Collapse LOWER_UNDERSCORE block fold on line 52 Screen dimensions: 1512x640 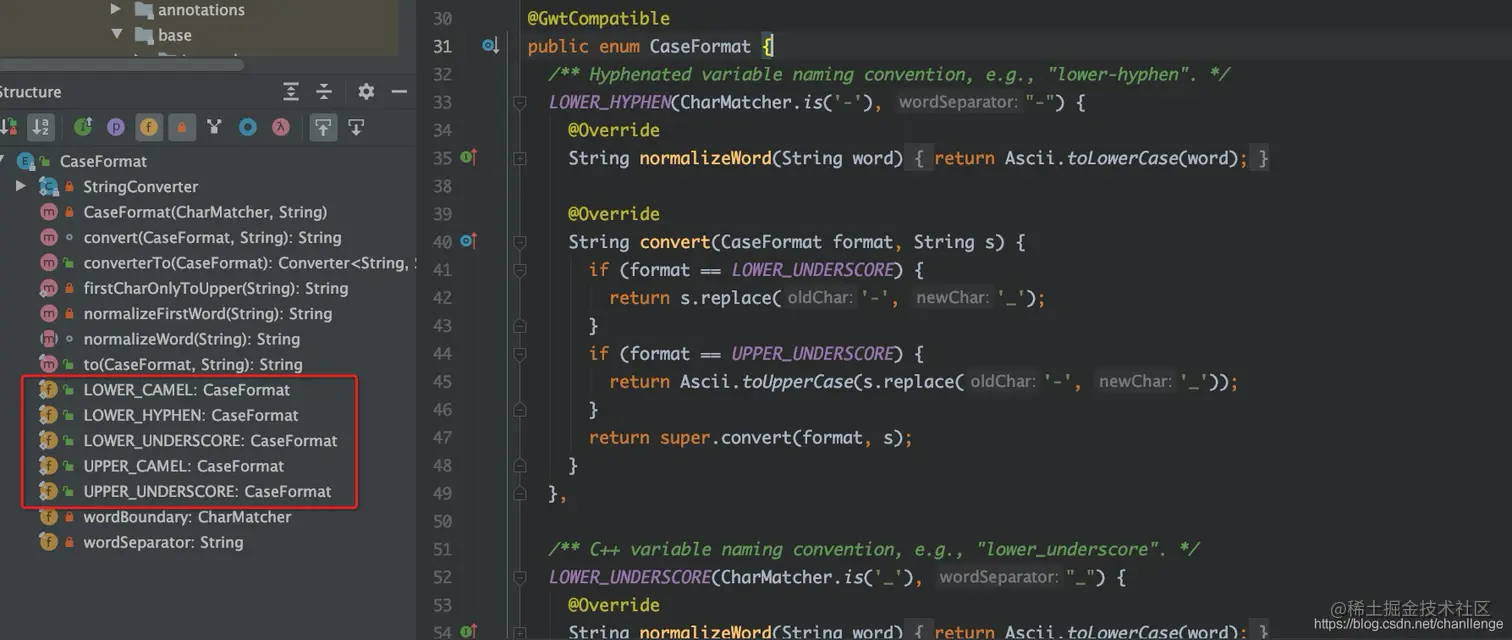pyautogui.click(x=519, y=577)
